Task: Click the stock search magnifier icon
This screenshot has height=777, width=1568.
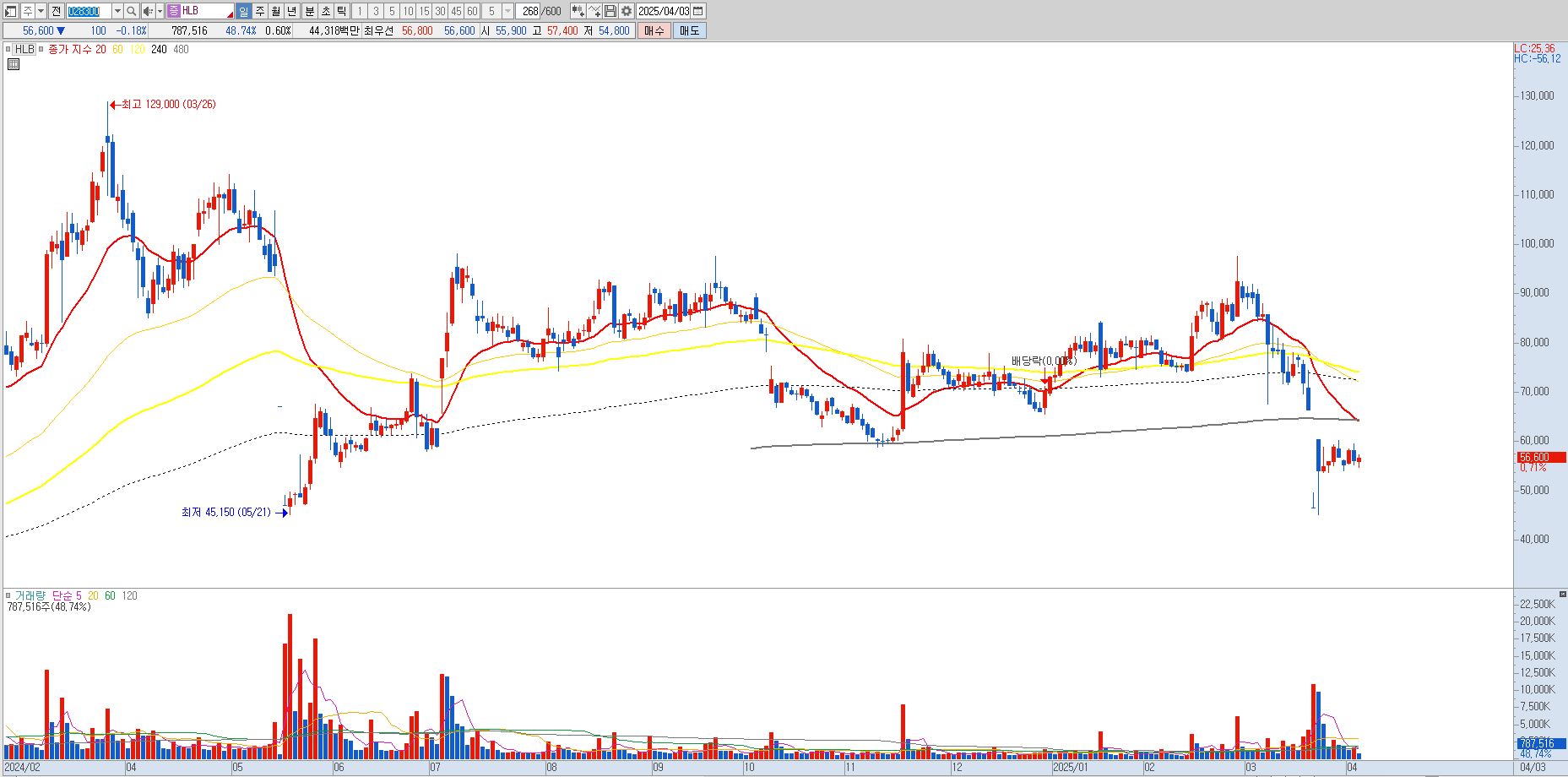Action: (x=132, y=11)
